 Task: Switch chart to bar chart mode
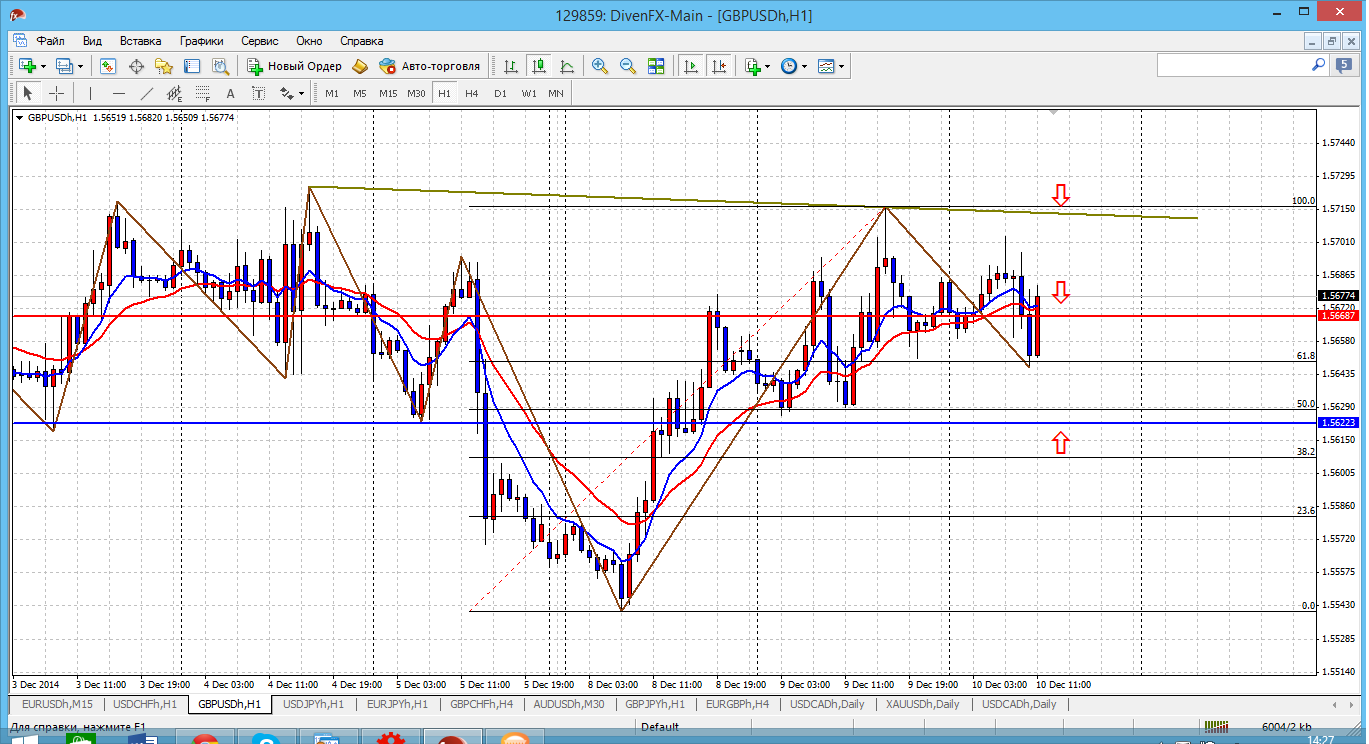tap(511, 66)
